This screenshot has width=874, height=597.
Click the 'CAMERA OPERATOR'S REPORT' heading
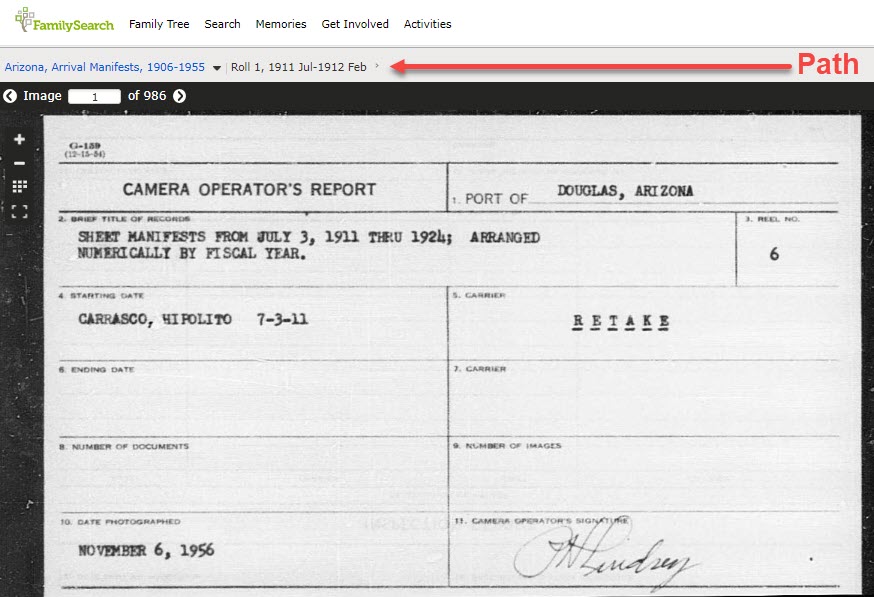point(249,190)
